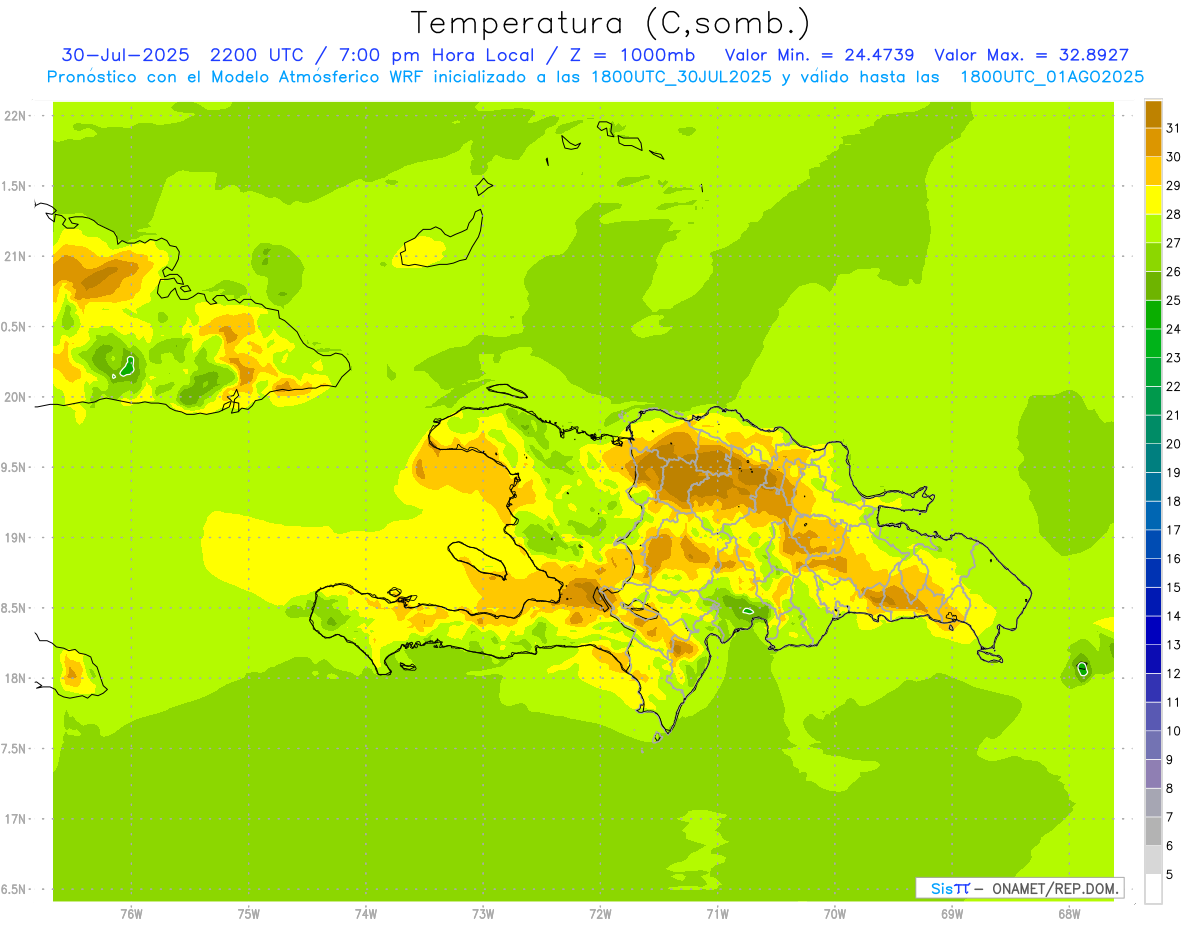Pick the dark blue 13–14 legend swatch
Image resolution: width=1200 pixels, height=927 pixels.
tap(1153, 630)
